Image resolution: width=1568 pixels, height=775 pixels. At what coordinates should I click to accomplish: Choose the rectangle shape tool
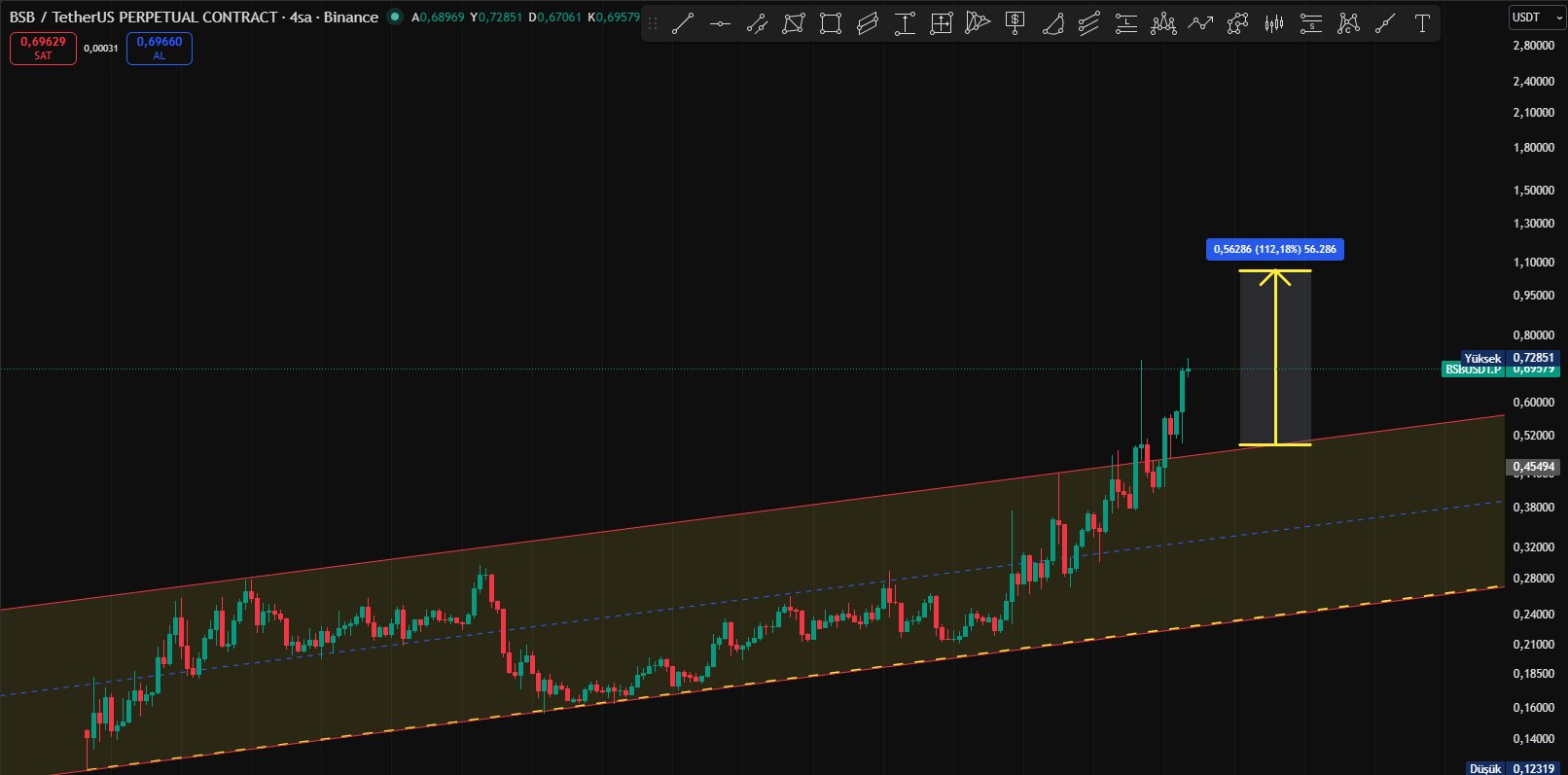tap(831, 23)
